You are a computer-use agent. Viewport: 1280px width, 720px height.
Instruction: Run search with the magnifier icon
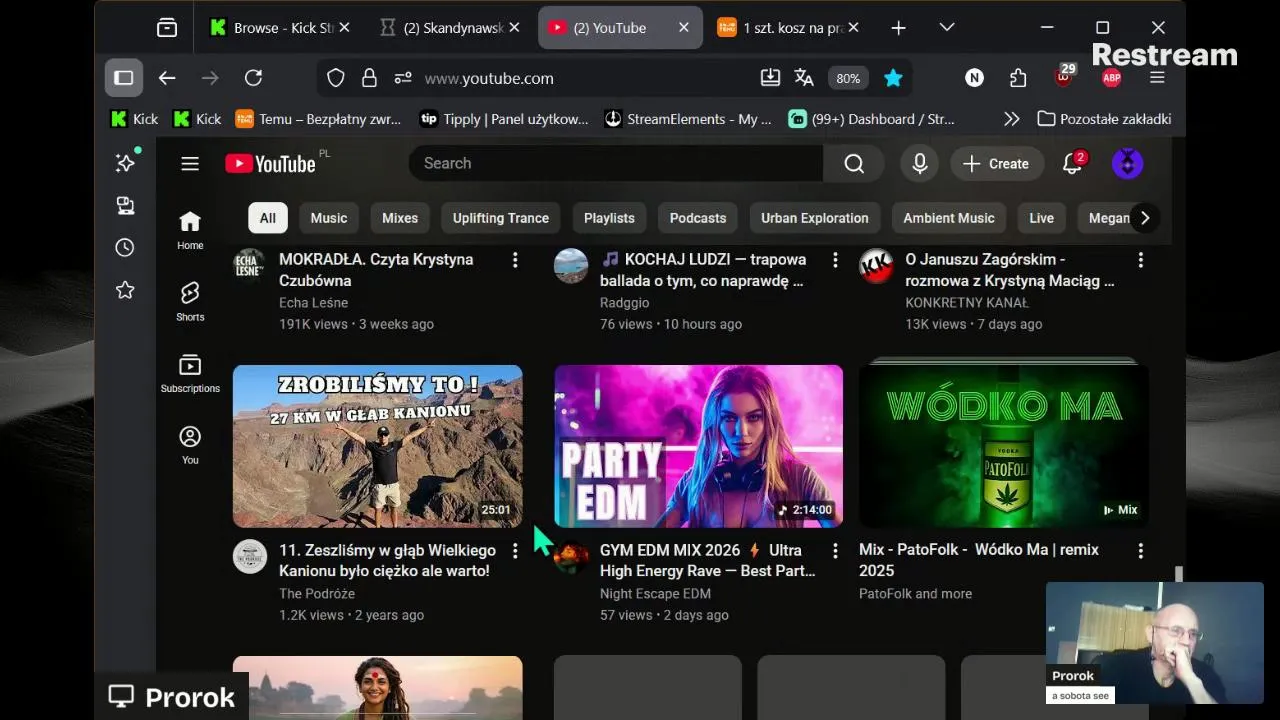click(854, 164)
